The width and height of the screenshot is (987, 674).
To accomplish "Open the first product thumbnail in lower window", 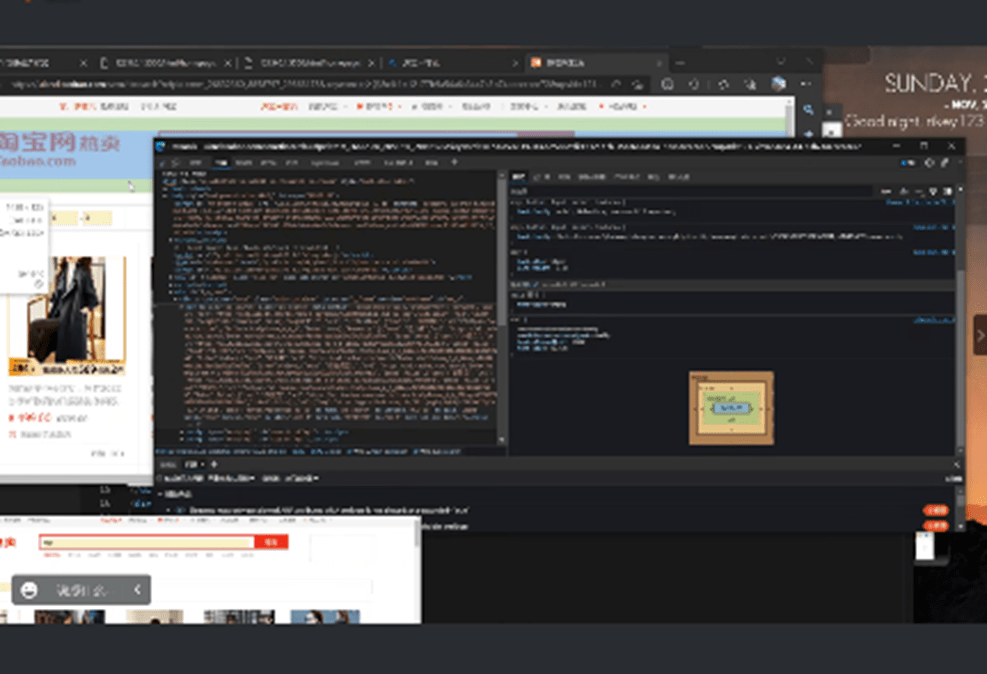I will [69, 616].
